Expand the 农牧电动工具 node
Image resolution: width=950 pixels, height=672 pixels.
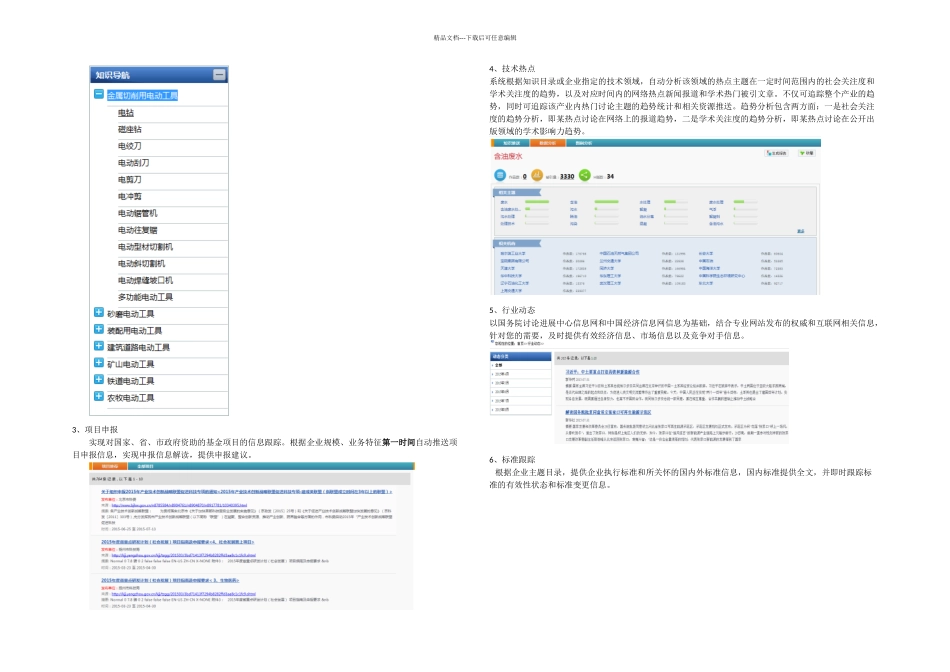(99, 396)
